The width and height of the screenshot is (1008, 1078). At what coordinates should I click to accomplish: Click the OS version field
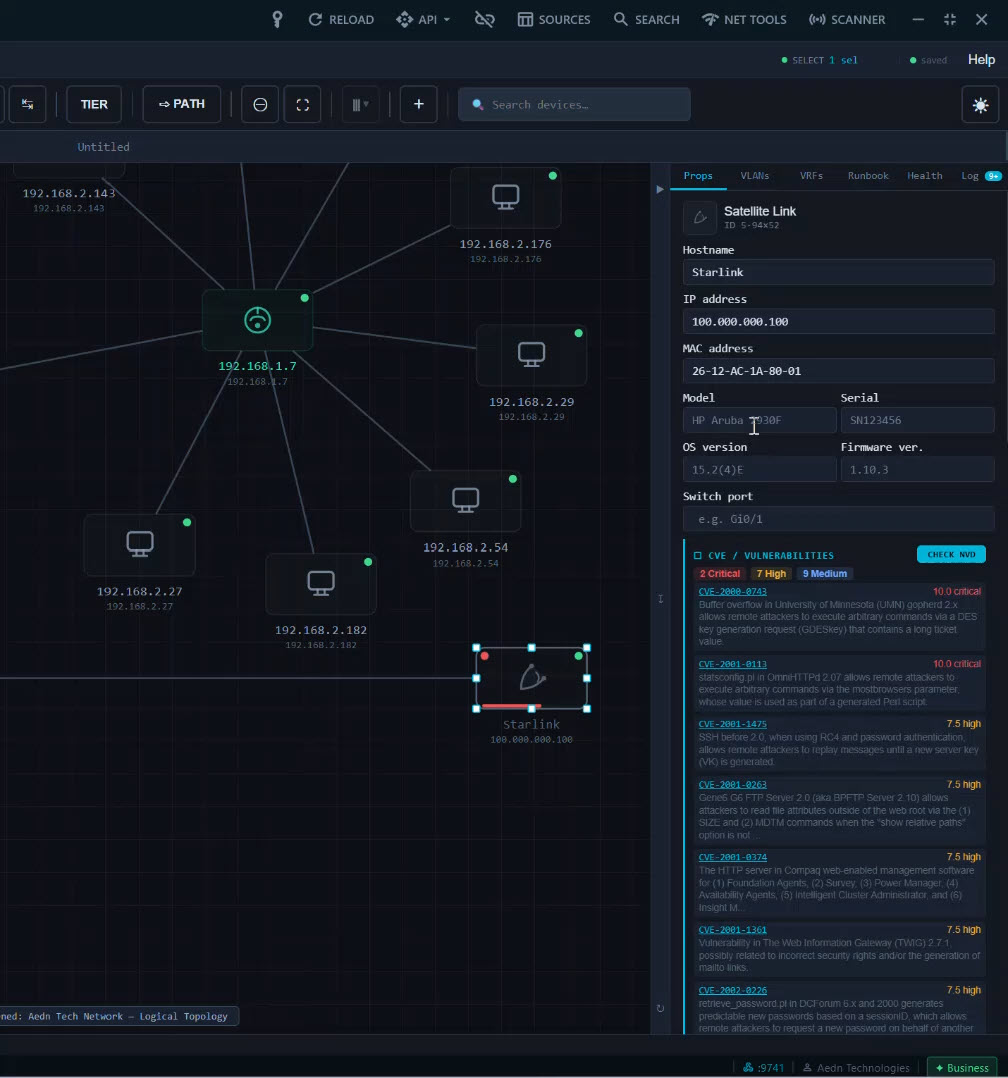[x=759, y=470]
